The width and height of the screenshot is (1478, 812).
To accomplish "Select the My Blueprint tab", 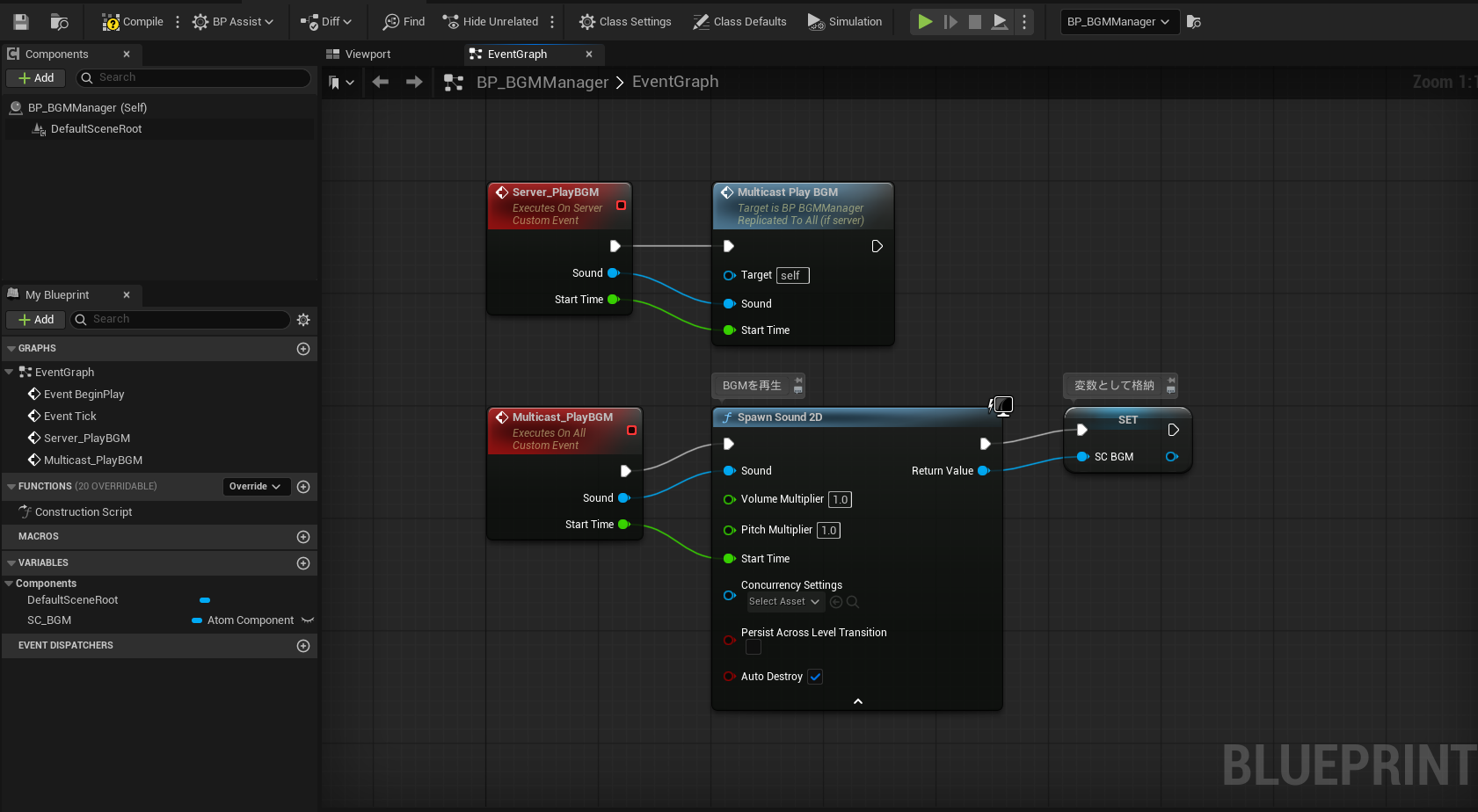I will pyautogui.click(x=57, y=295).
